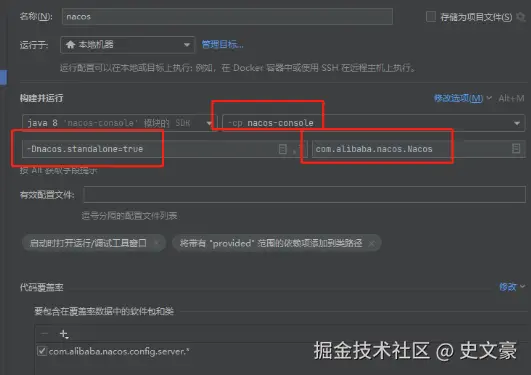Select the provided scope dependencies chip

[x=276, y=243]
